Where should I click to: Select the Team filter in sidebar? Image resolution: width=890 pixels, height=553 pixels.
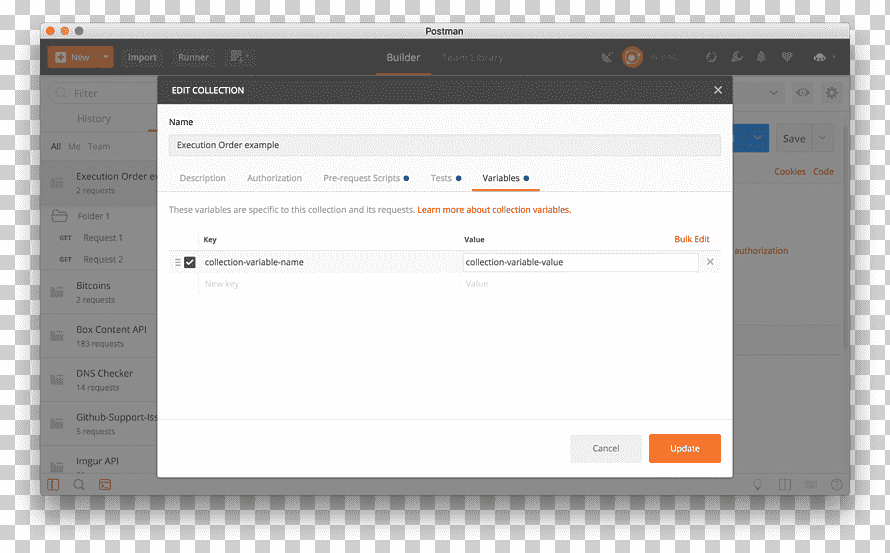coord(99,146)
